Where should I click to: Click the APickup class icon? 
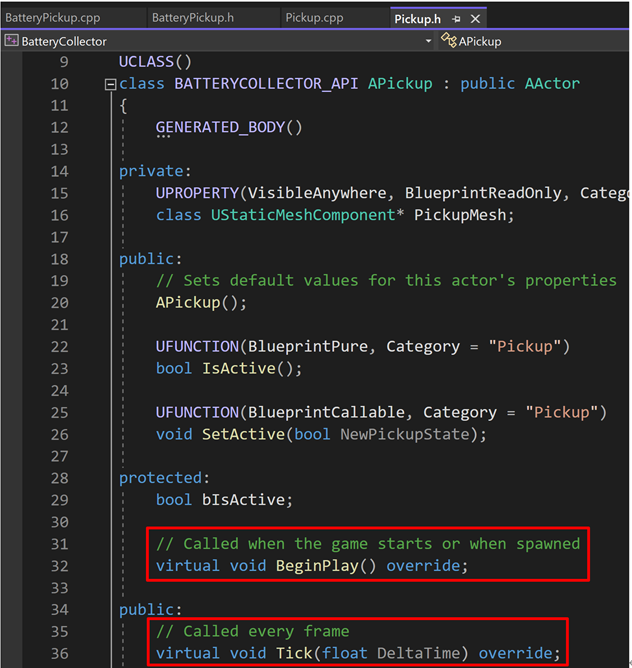449,40
